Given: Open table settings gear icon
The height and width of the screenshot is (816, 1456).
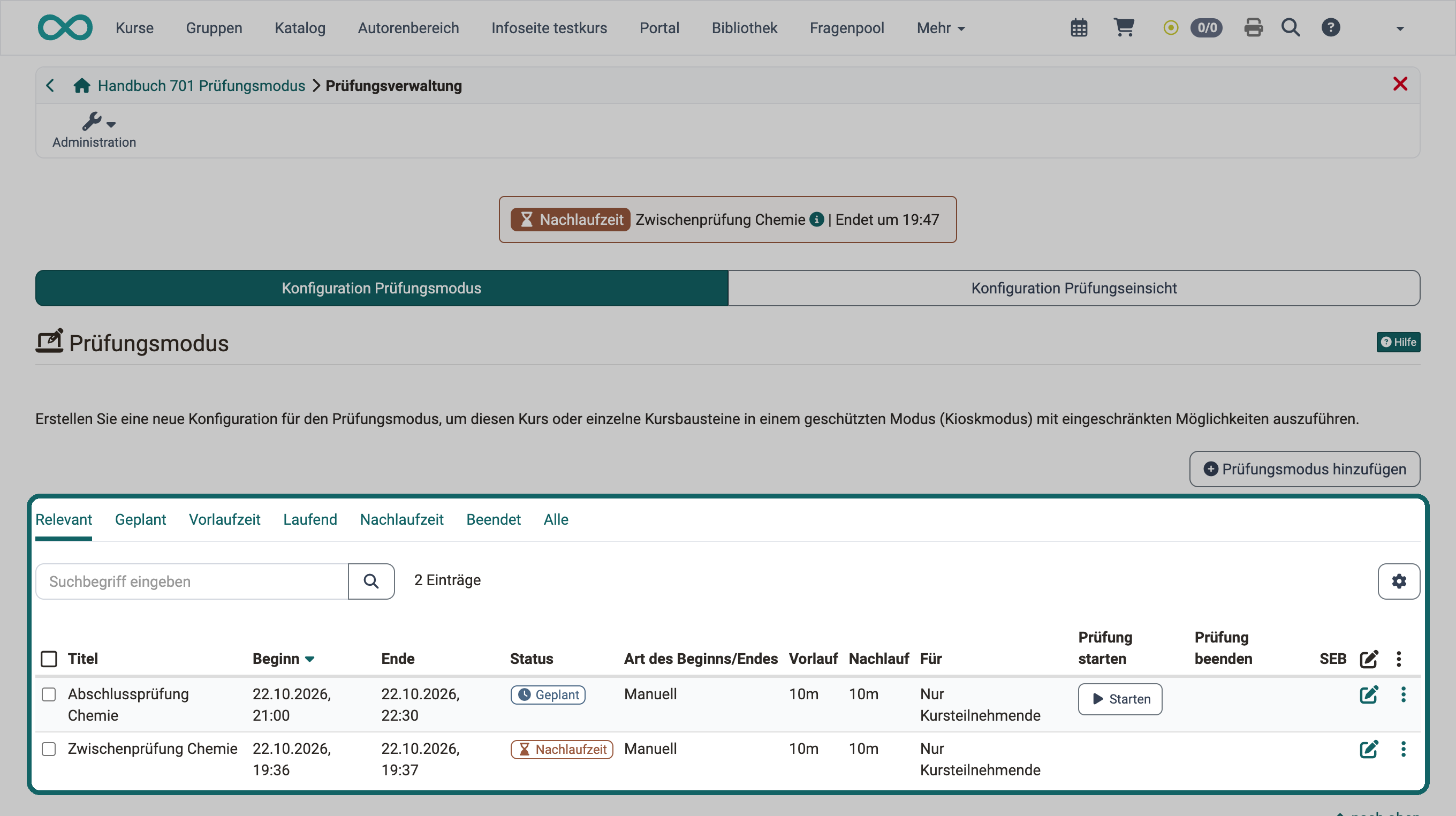Looking at the screenshot, I should 1398,581.
